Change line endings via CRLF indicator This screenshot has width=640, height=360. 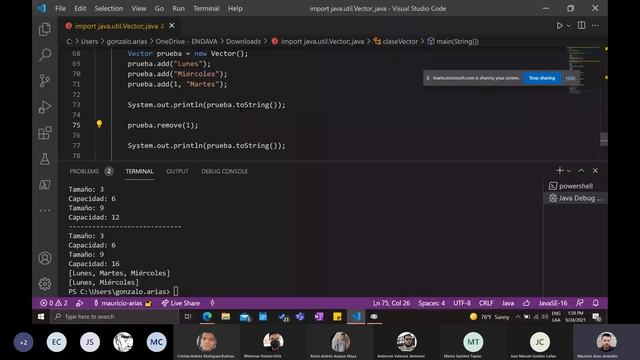tap(486, 303)
